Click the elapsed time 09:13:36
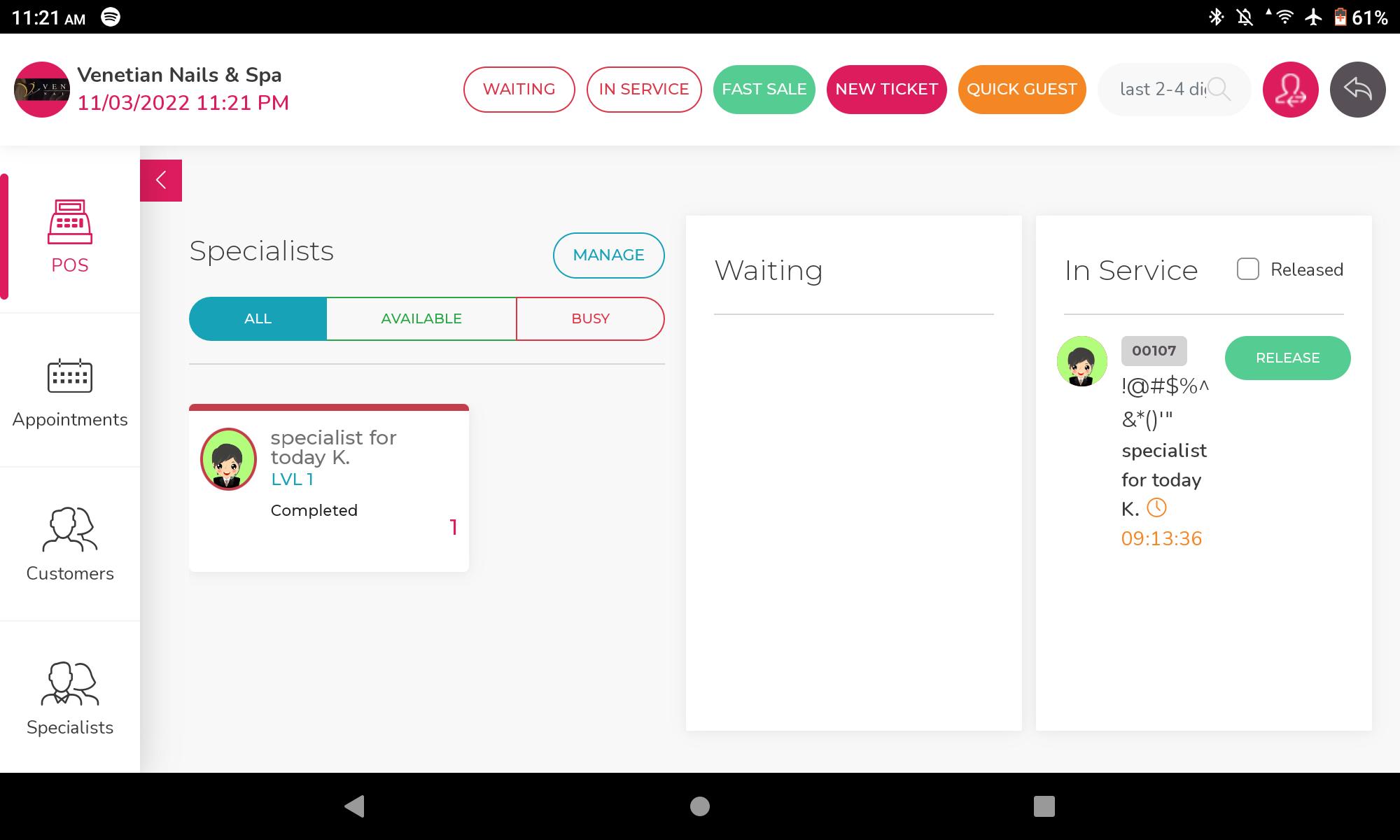1400x840 pixels. (1161, 538)
